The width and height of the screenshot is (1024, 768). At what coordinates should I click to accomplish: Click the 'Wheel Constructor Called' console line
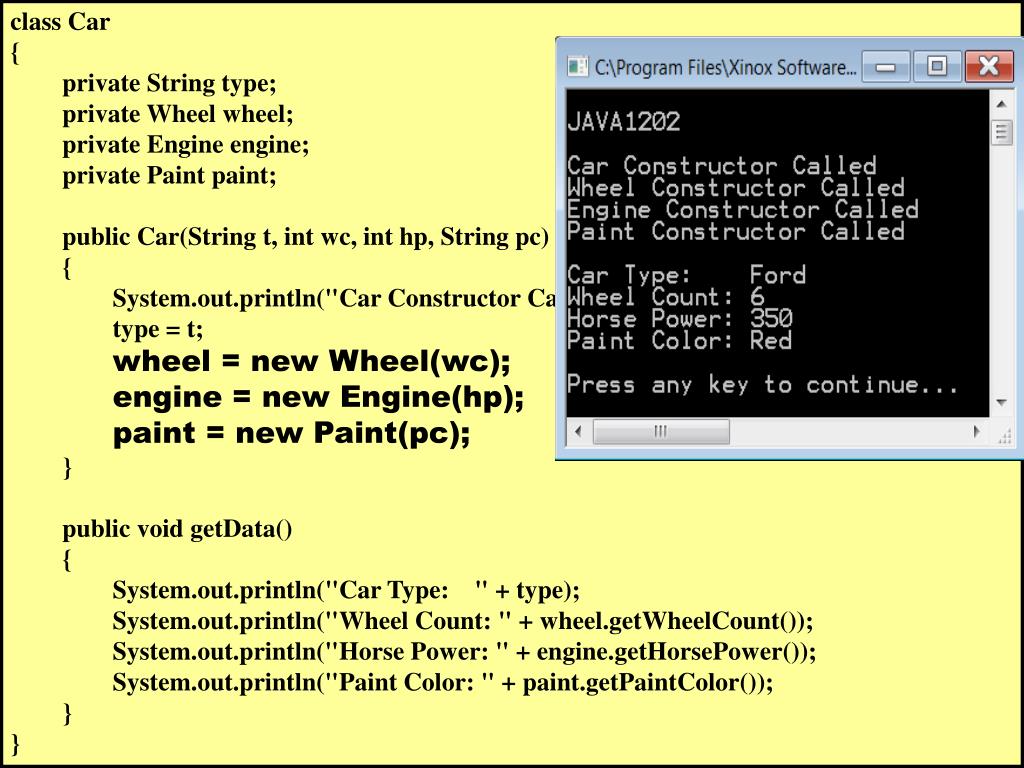coord(735,187)
